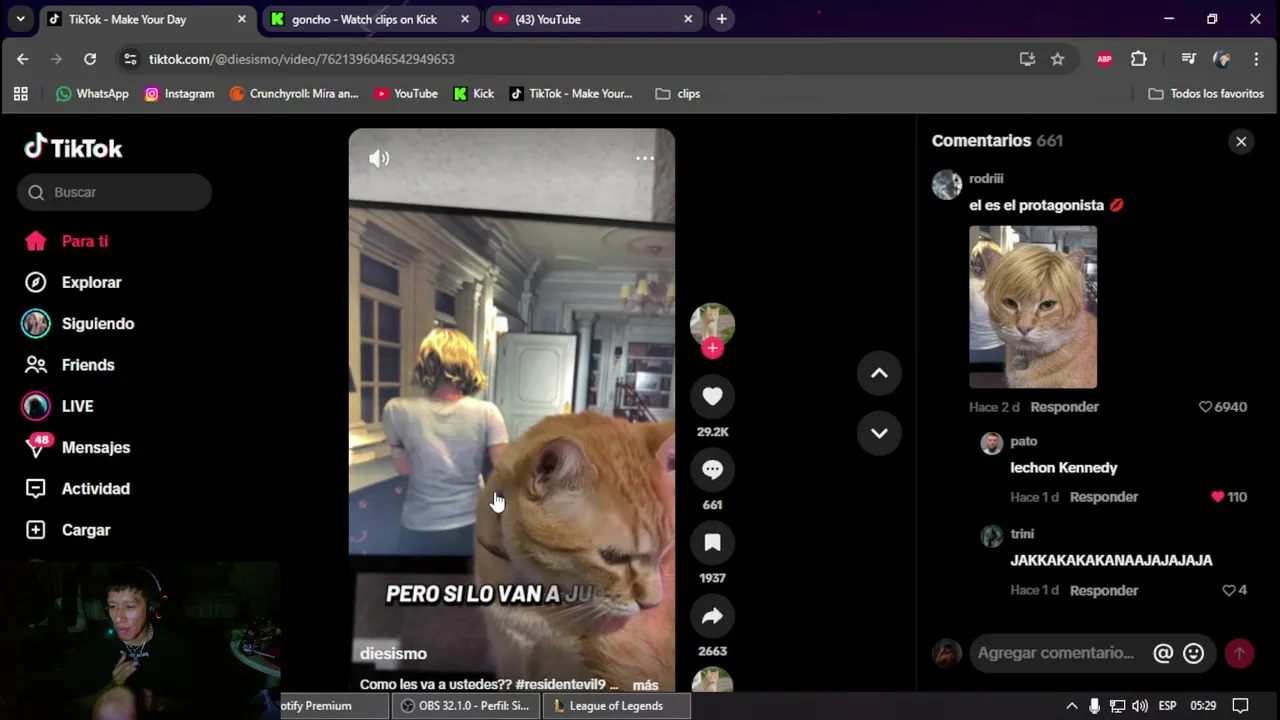Click the Agregar comentario input field
This screenshot has height=720, width=1280.
1056,653
